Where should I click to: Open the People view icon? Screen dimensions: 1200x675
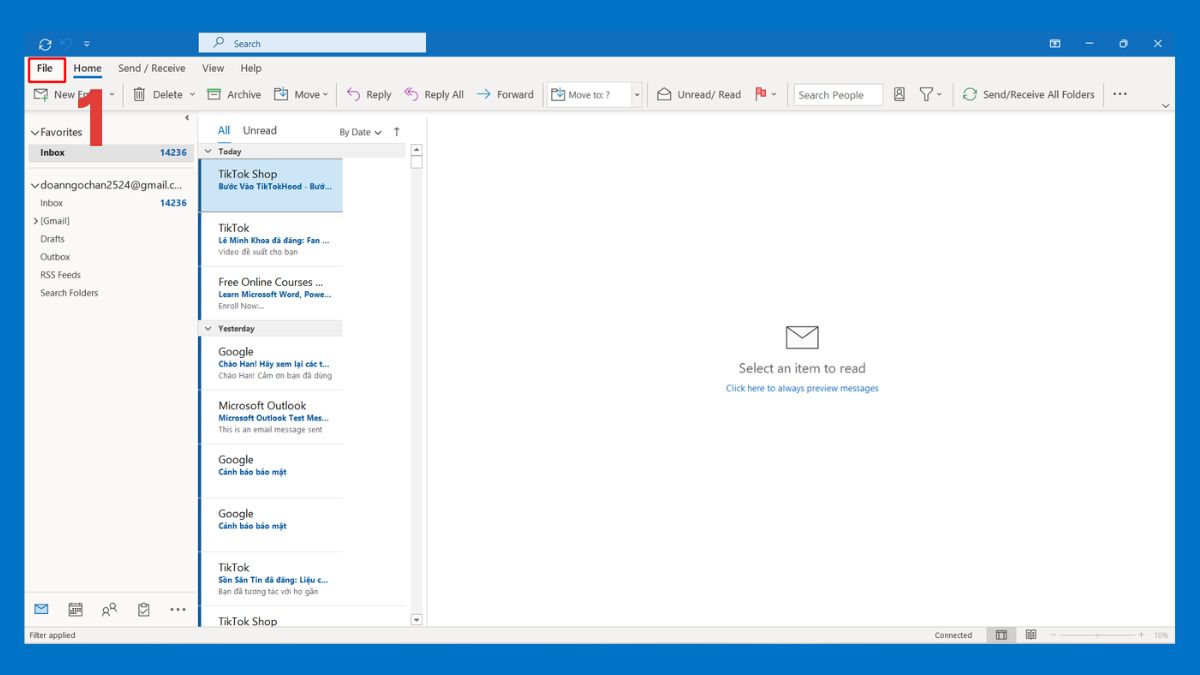[x=109, y=609]
